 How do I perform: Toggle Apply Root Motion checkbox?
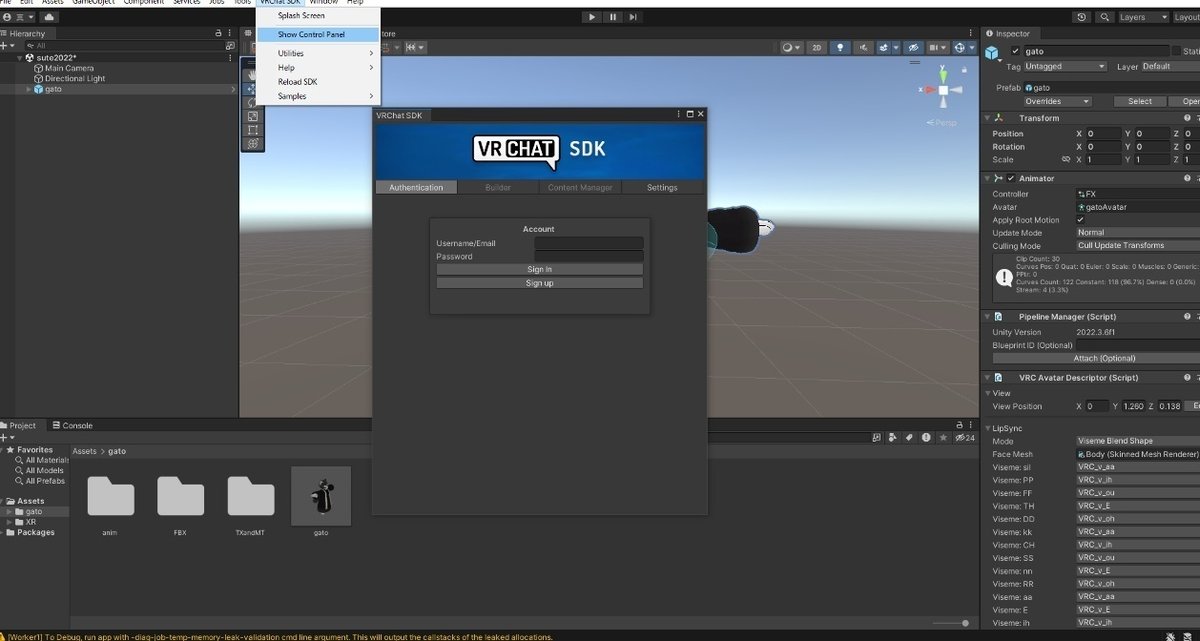(x=1081, y=220)
